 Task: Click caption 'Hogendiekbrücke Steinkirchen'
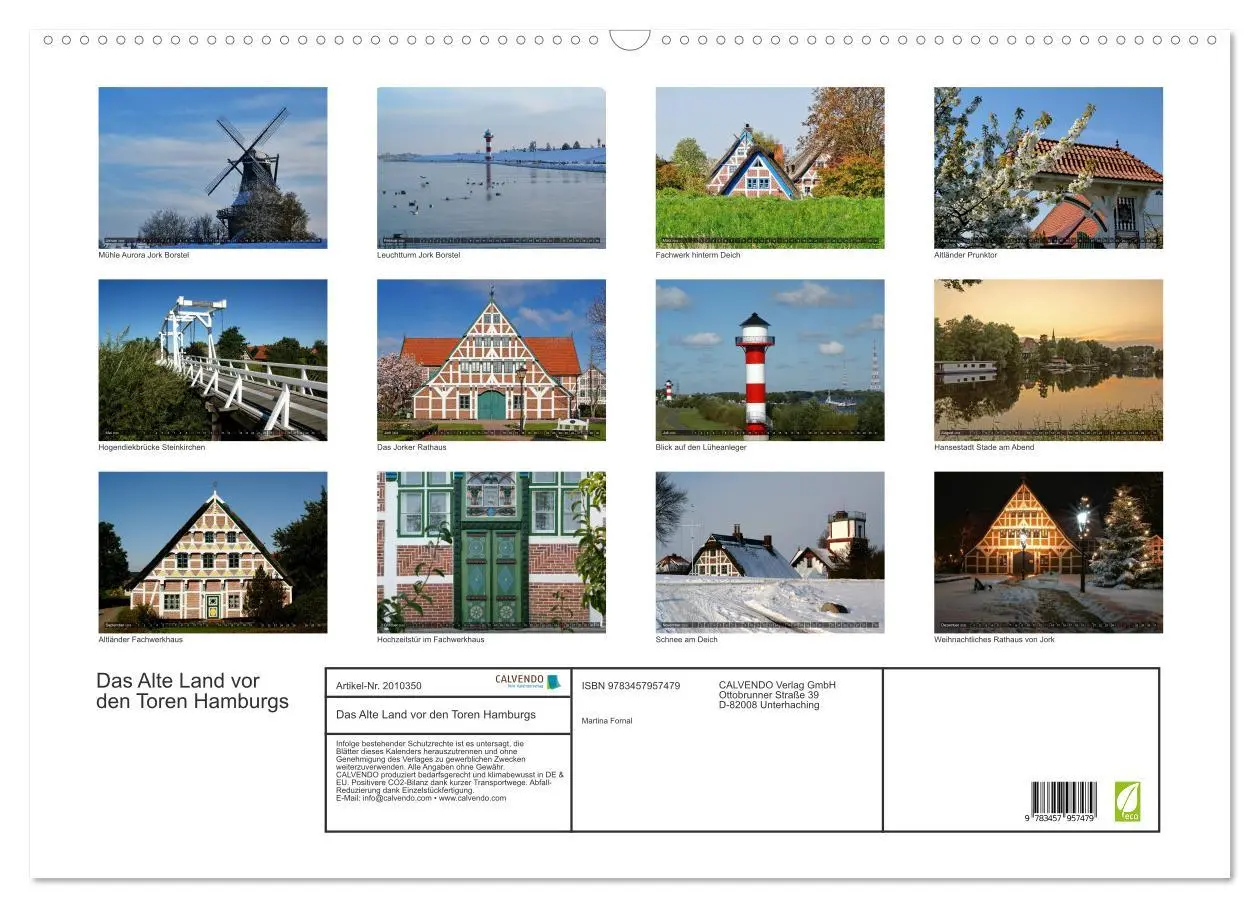(x=152, y=447)
